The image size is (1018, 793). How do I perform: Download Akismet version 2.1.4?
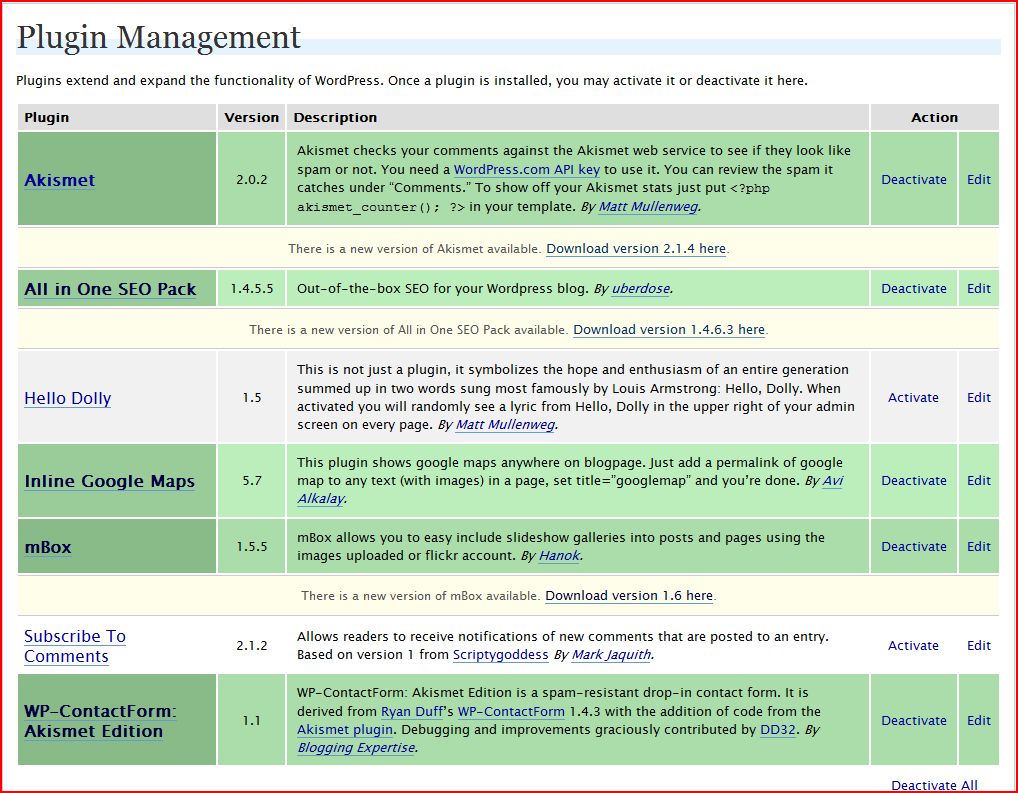coord(636,249)
